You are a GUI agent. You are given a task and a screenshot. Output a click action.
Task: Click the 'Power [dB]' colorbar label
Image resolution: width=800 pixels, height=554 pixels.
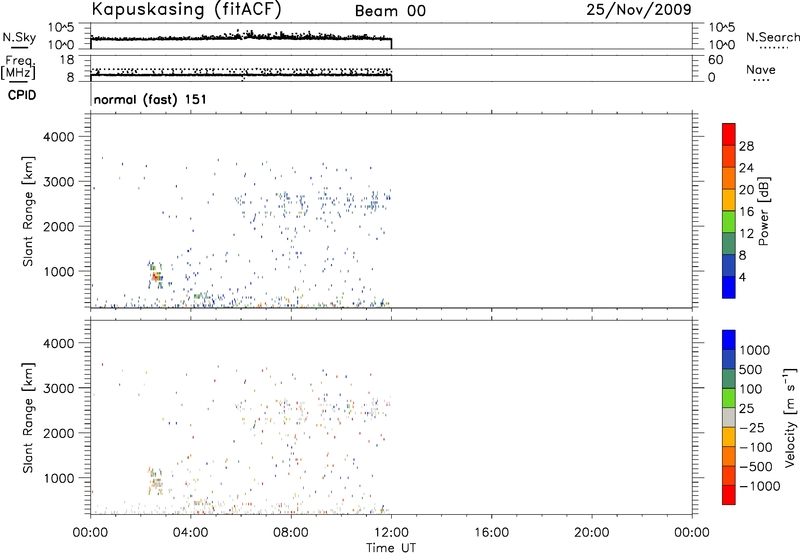pyautogui.click(x=763, y=211)
